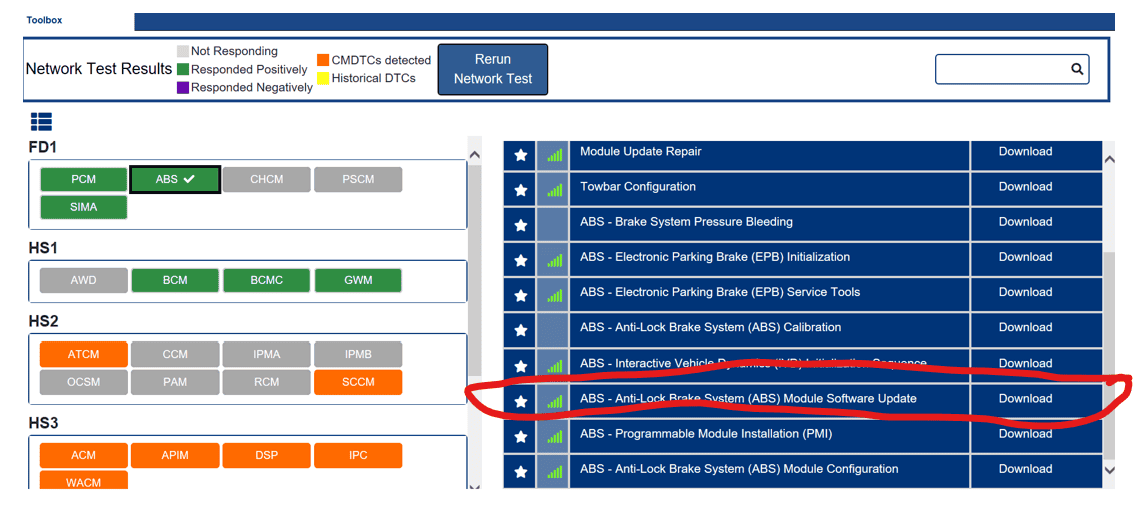The height and width of the screenshot is (512, 1146).
Task: Select the GWM module
Action: point(357,280)
